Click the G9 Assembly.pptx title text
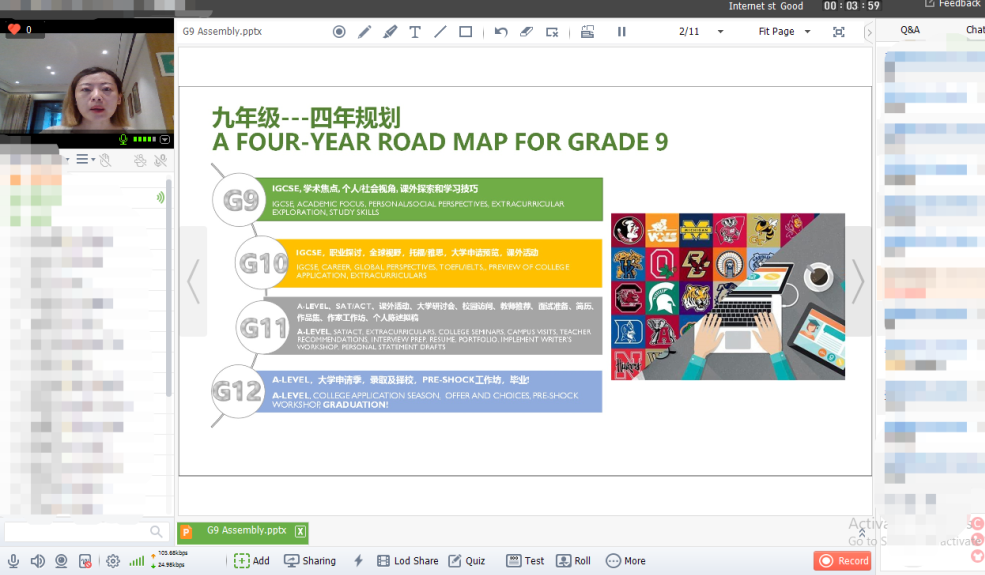This screenshot has width=985, height=575. click(222, 31)
